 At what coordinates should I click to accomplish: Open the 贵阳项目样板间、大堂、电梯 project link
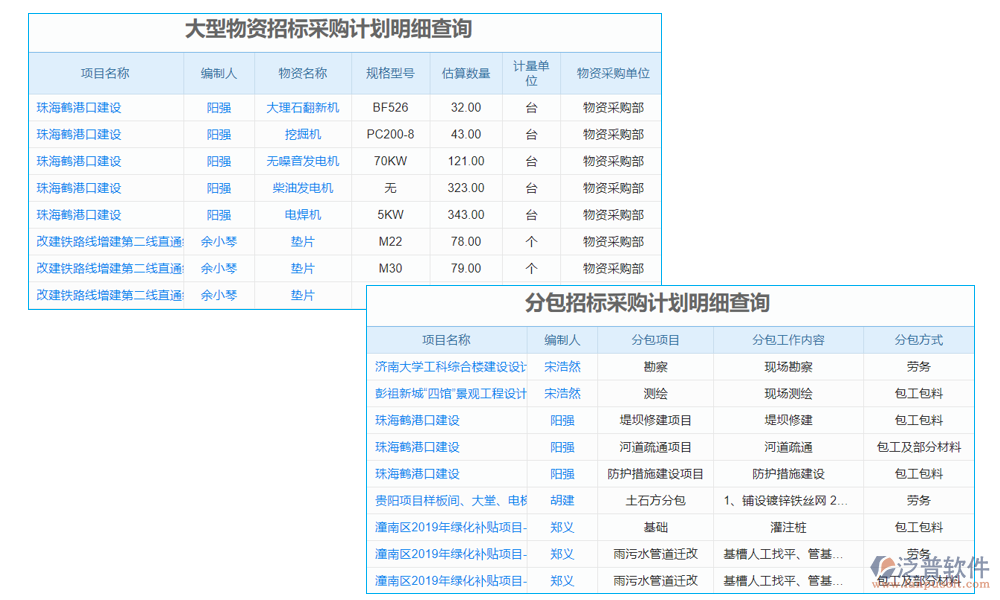[446, 500]
